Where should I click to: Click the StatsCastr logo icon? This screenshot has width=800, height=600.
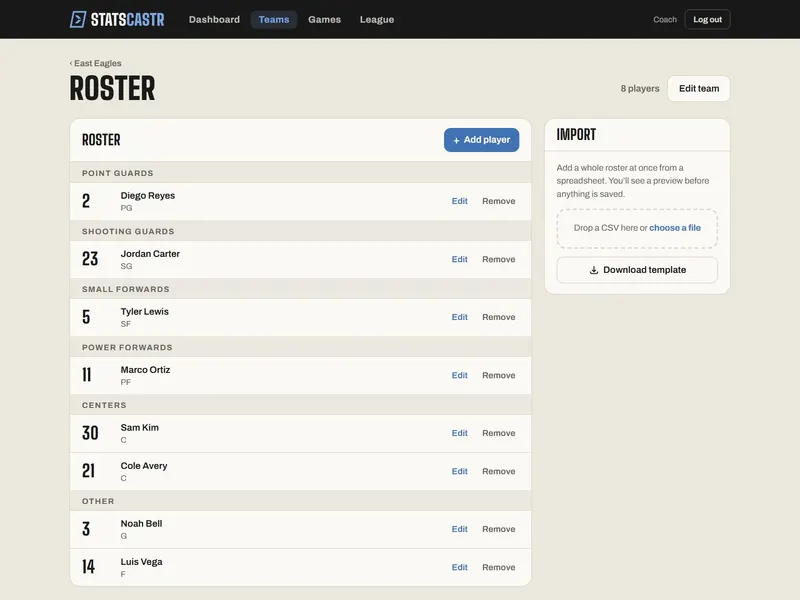point(78,19)
